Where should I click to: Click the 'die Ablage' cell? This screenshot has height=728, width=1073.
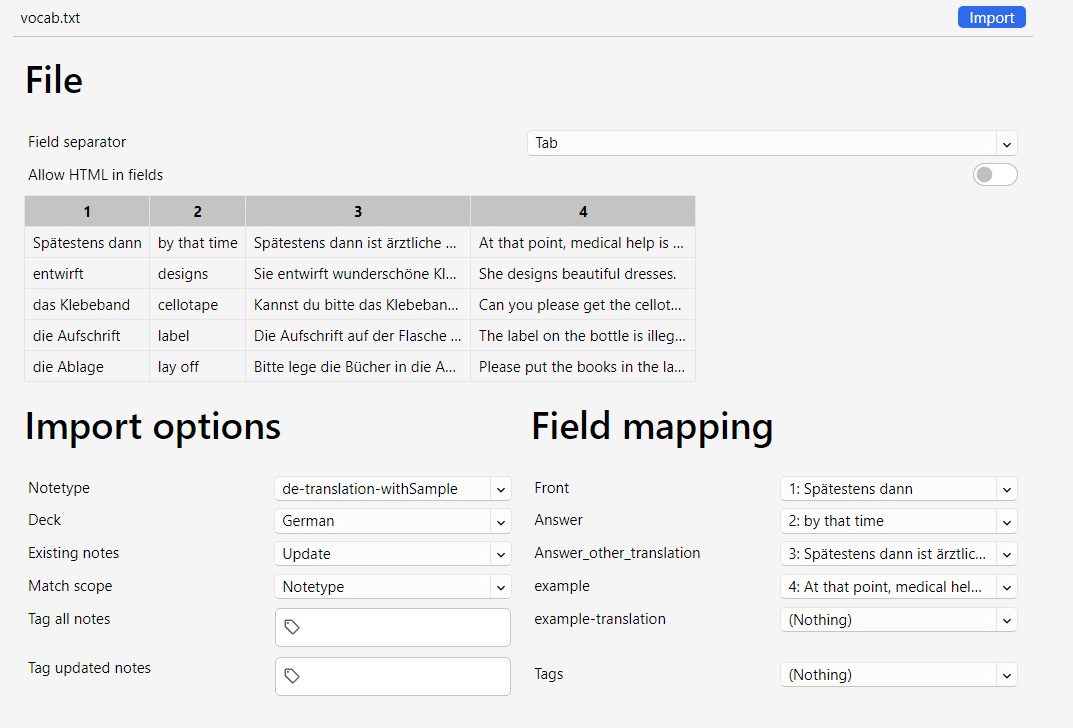[x=87, y=367]
